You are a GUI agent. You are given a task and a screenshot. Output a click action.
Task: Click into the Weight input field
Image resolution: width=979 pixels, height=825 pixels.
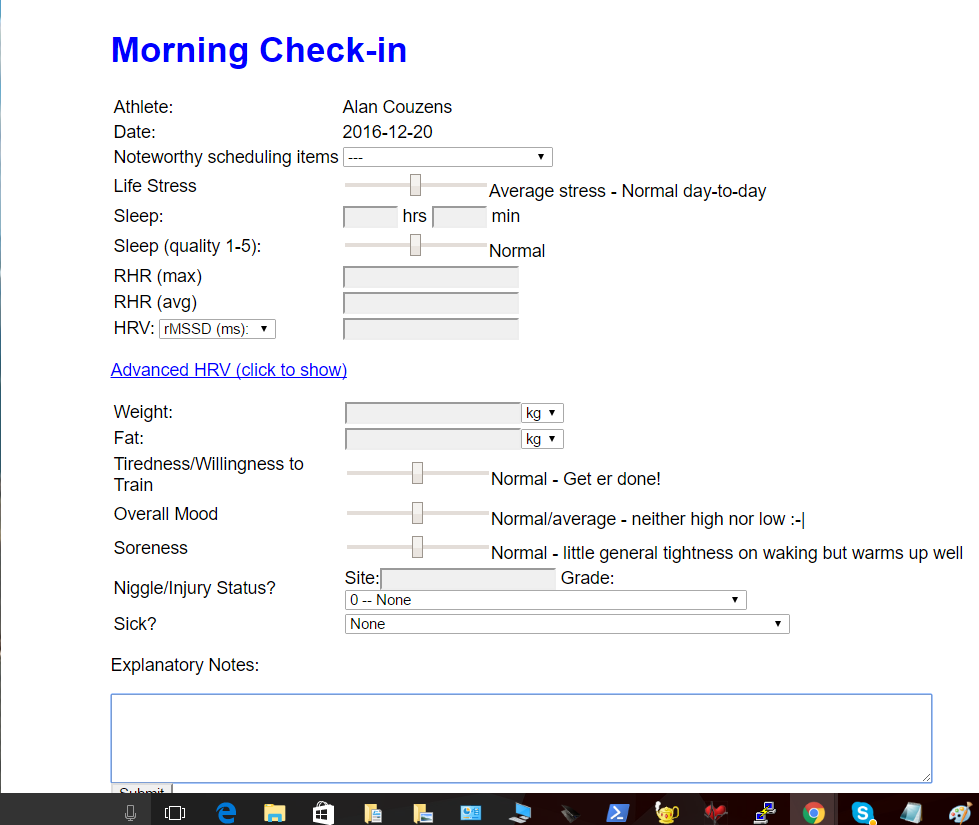[x=433, y=413]
